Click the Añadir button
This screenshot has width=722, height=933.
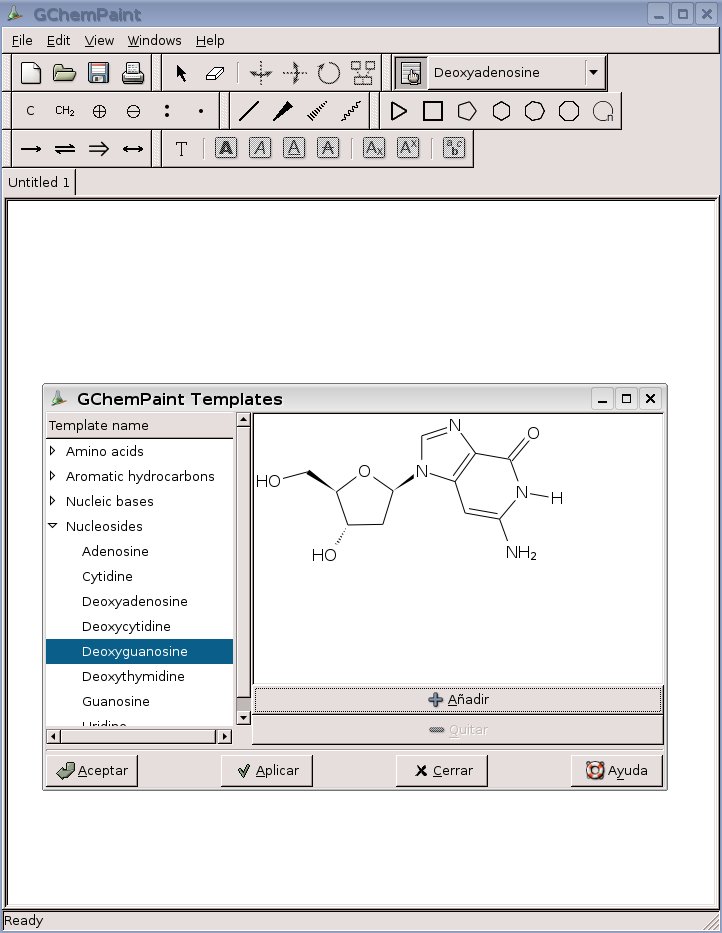[x=457, y=700]
